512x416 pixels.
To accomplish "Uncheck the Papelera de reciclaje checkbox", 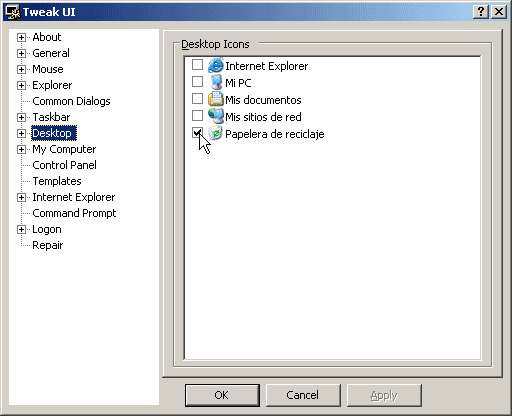I will click(x=197, y=133).
